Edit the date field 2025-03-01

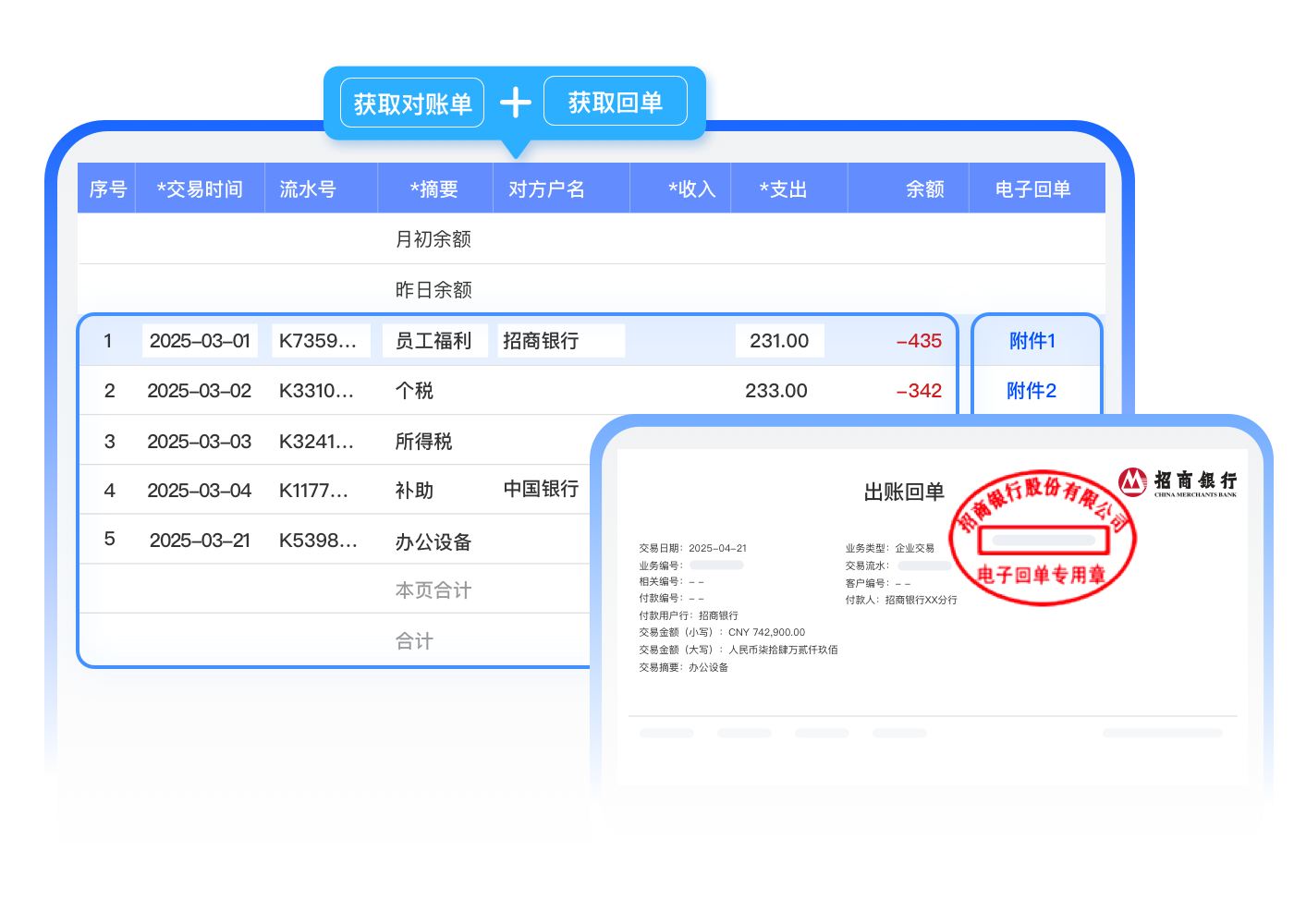pyautogui.click(x=200, y=341)
